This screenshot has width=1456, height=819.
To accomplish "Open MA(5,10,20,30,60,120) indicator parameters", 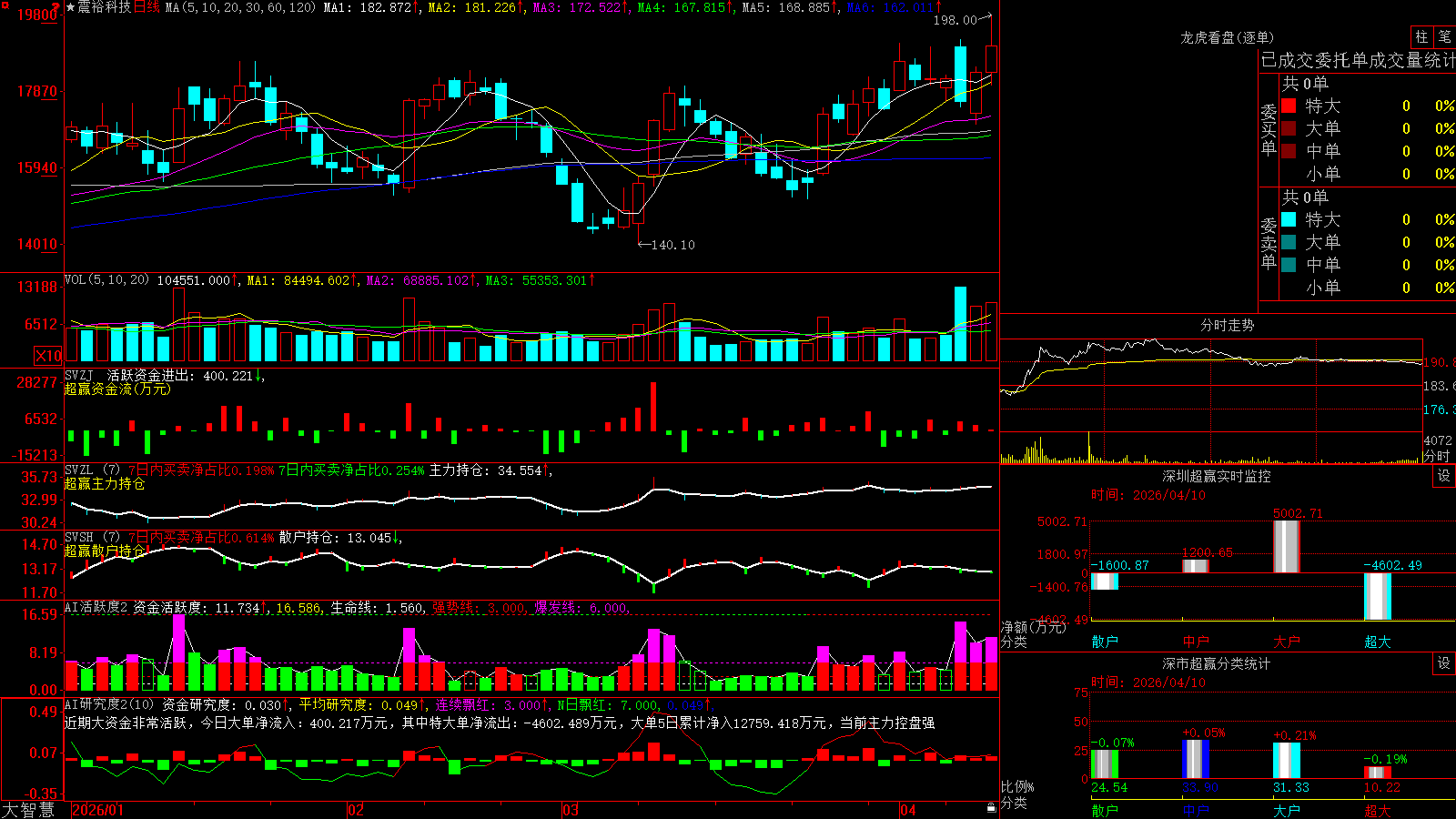I will pos(240,7).
